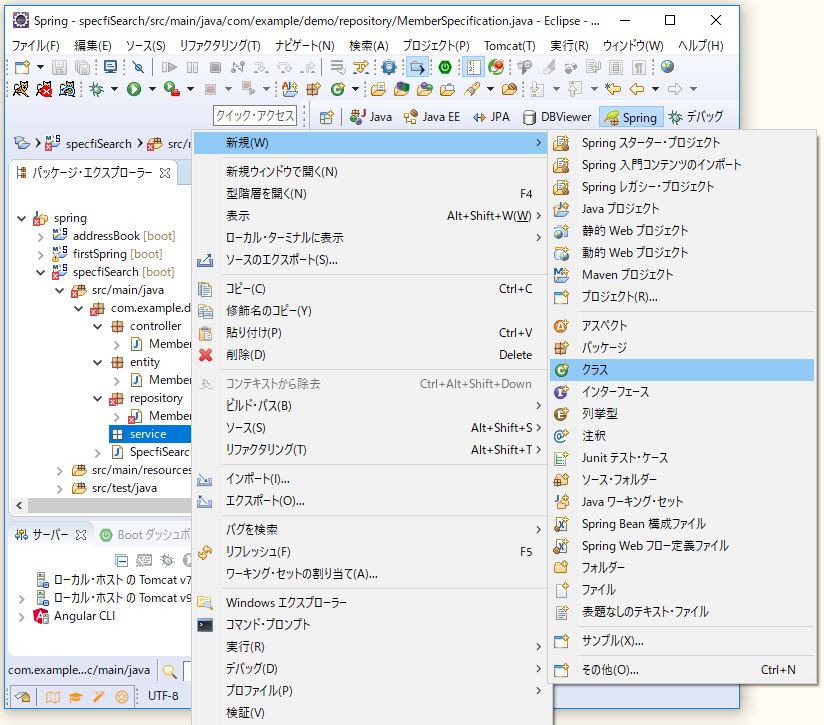Viewport: 824px width, 725px height.
Task: Switch to the JPA perspective
Action: tap(491, 117)
